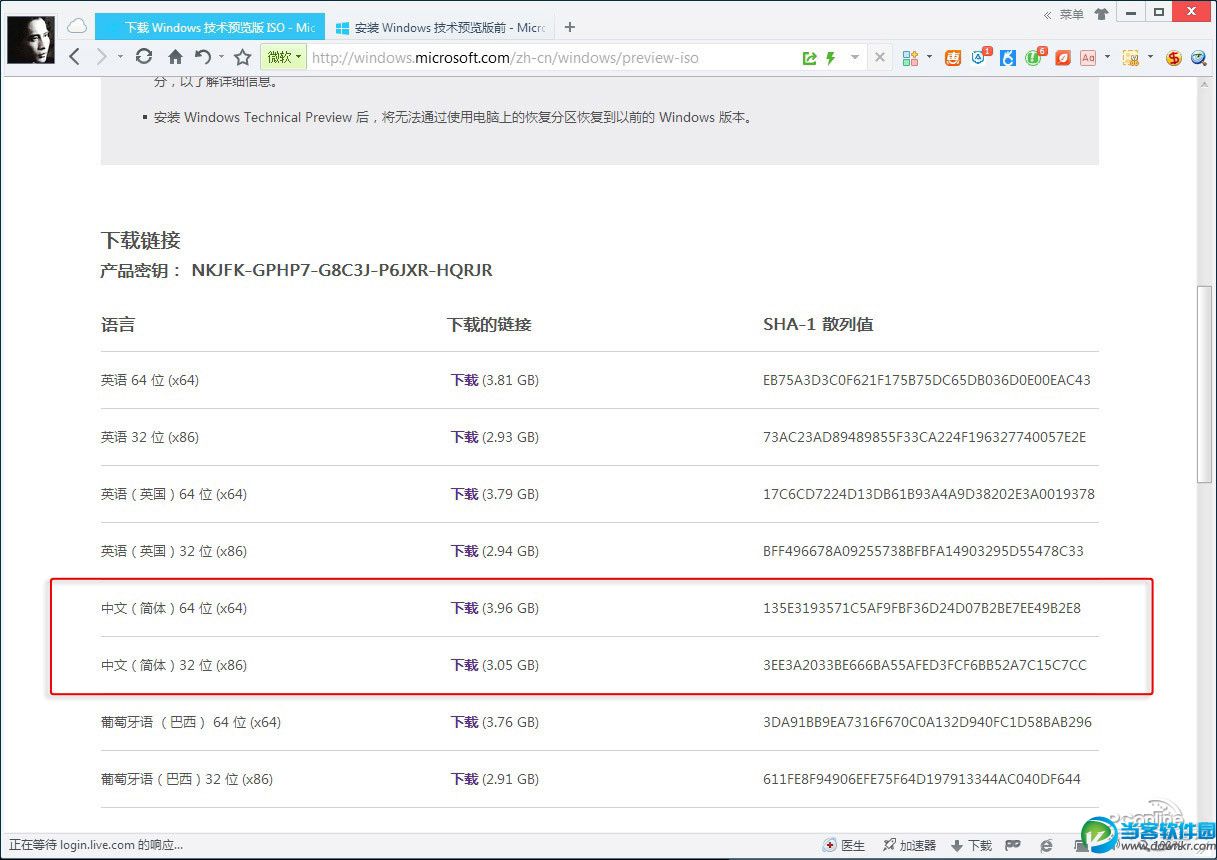
Task: Click the undo closed tab icon
Action: [204, 57]
